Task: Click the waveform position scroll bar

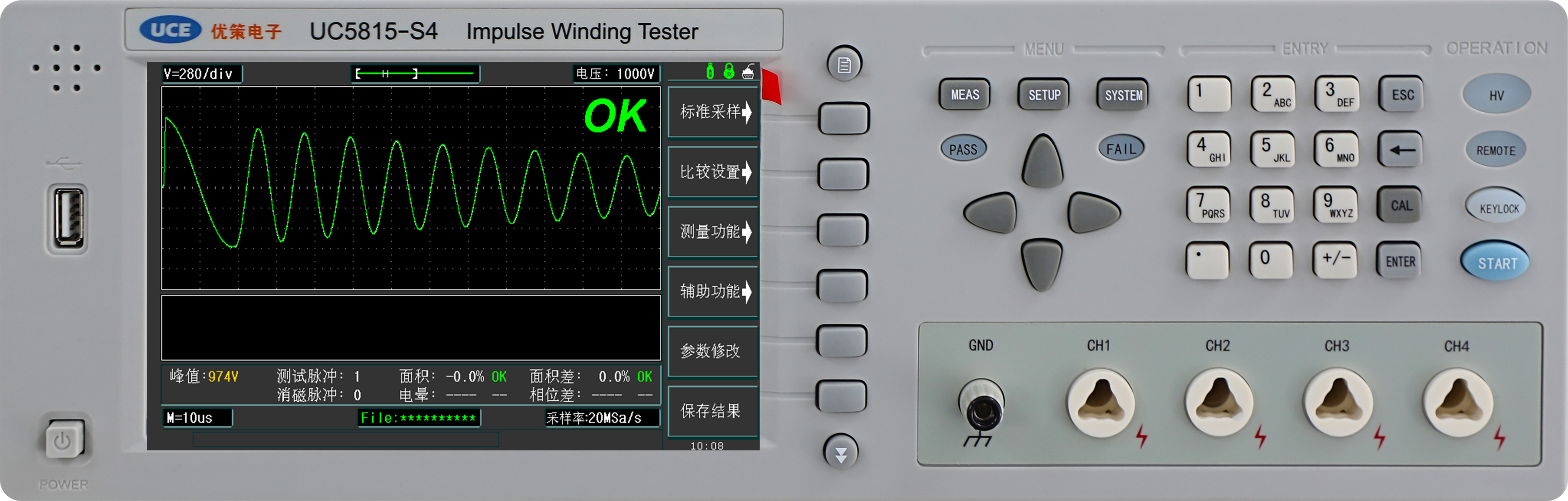Action: pyautogui.click(x=416, y=73)
